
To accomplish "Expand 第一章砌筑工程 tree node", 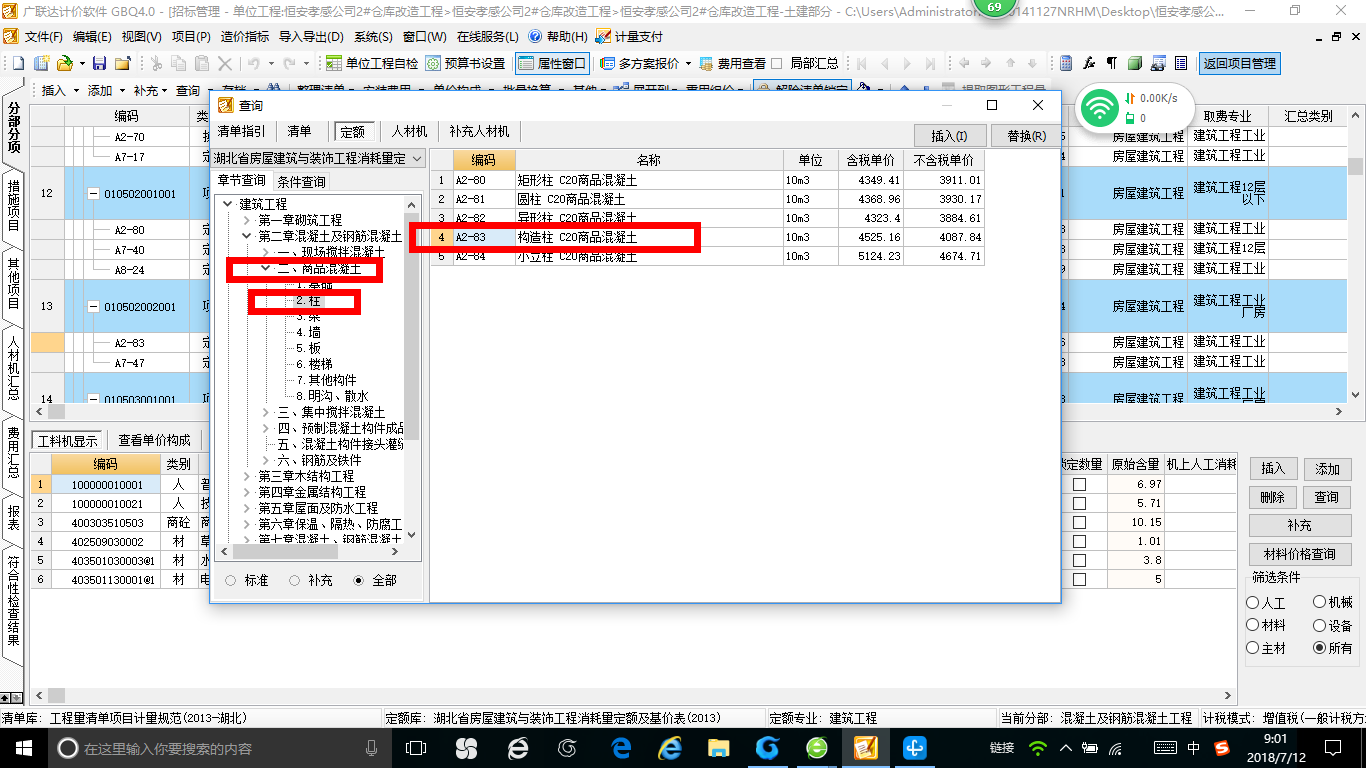I will pos(247,220).
